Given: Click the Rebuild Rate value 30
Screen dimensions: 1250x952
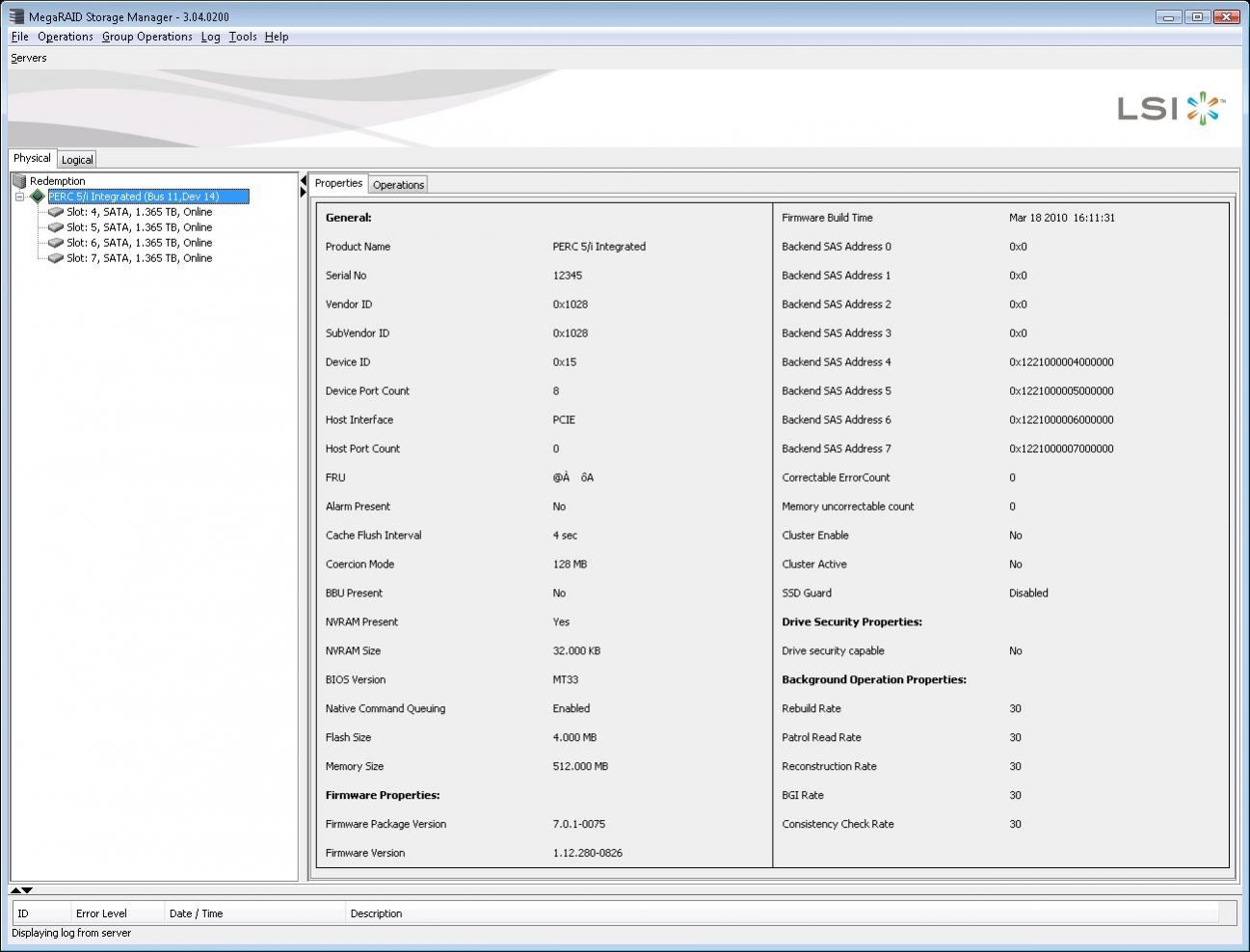Looking at the screenshot, I should point(1015,708).
